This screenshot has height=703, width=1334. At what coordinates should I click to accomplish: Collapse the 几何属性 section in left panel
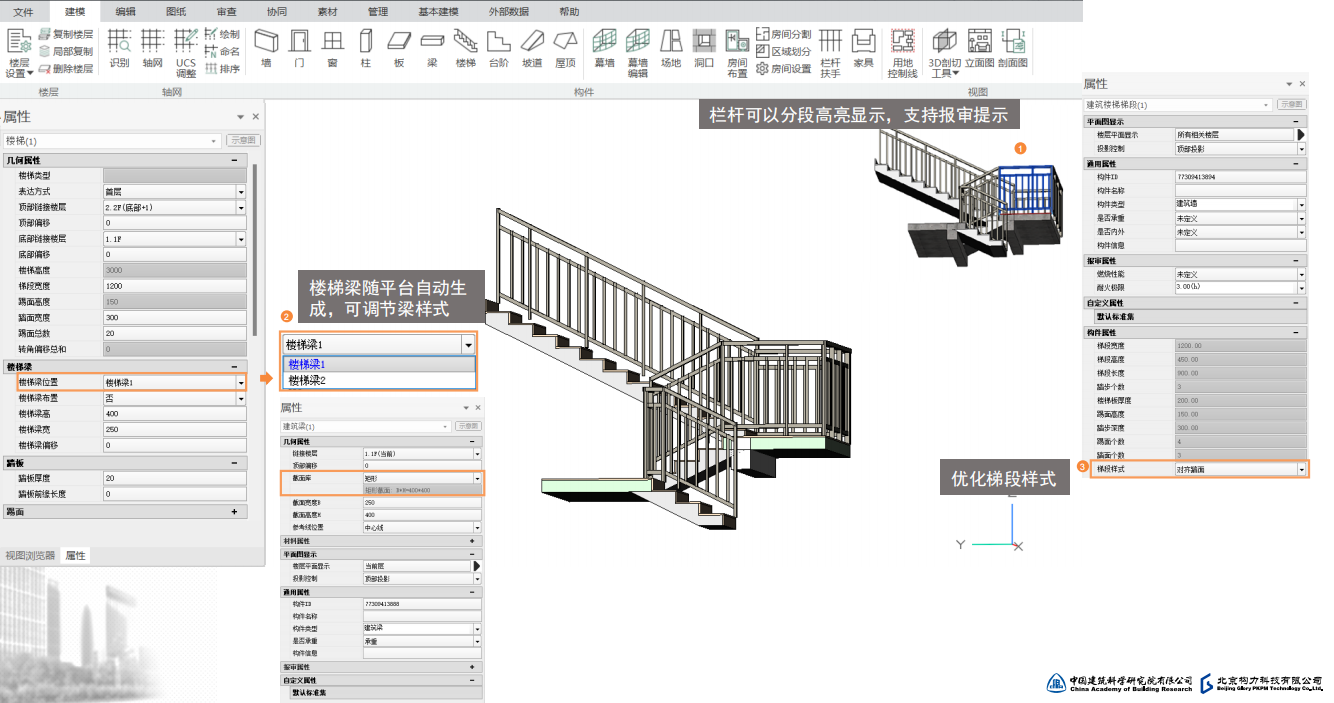pyautogui.click(x=234, y=160)
